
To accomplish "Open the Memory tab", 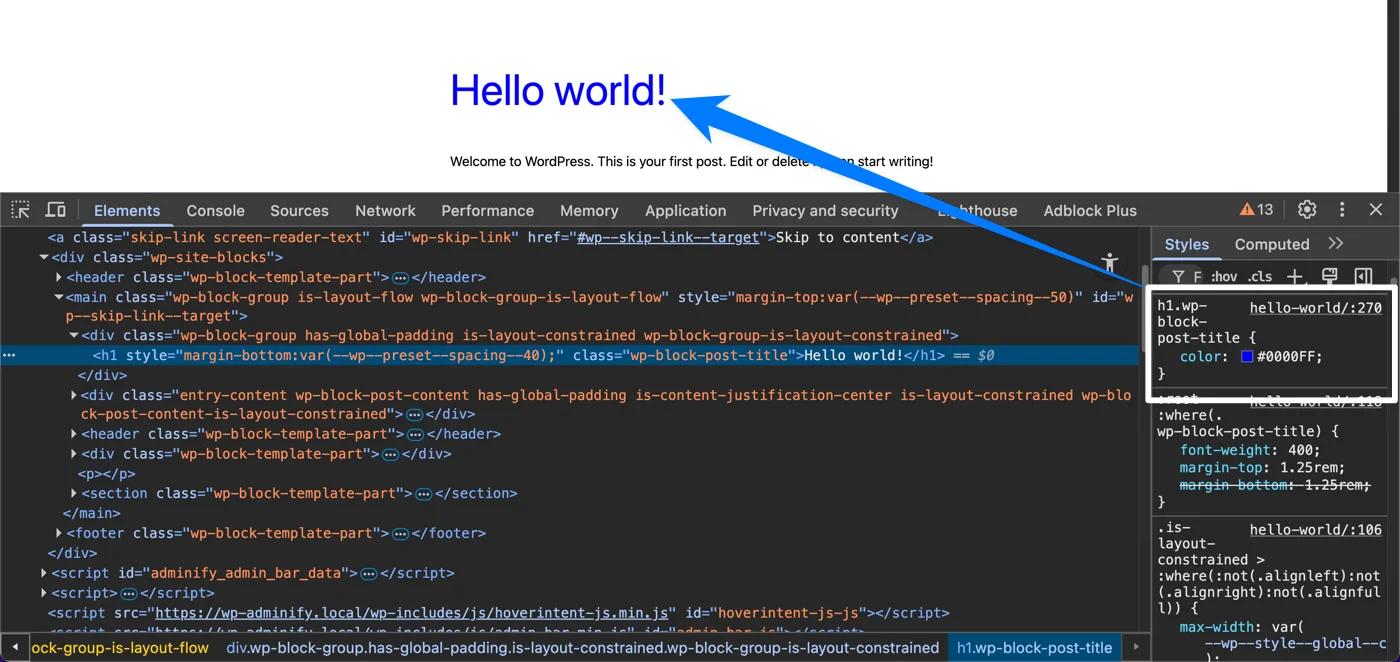I will [x=589, y=210].
